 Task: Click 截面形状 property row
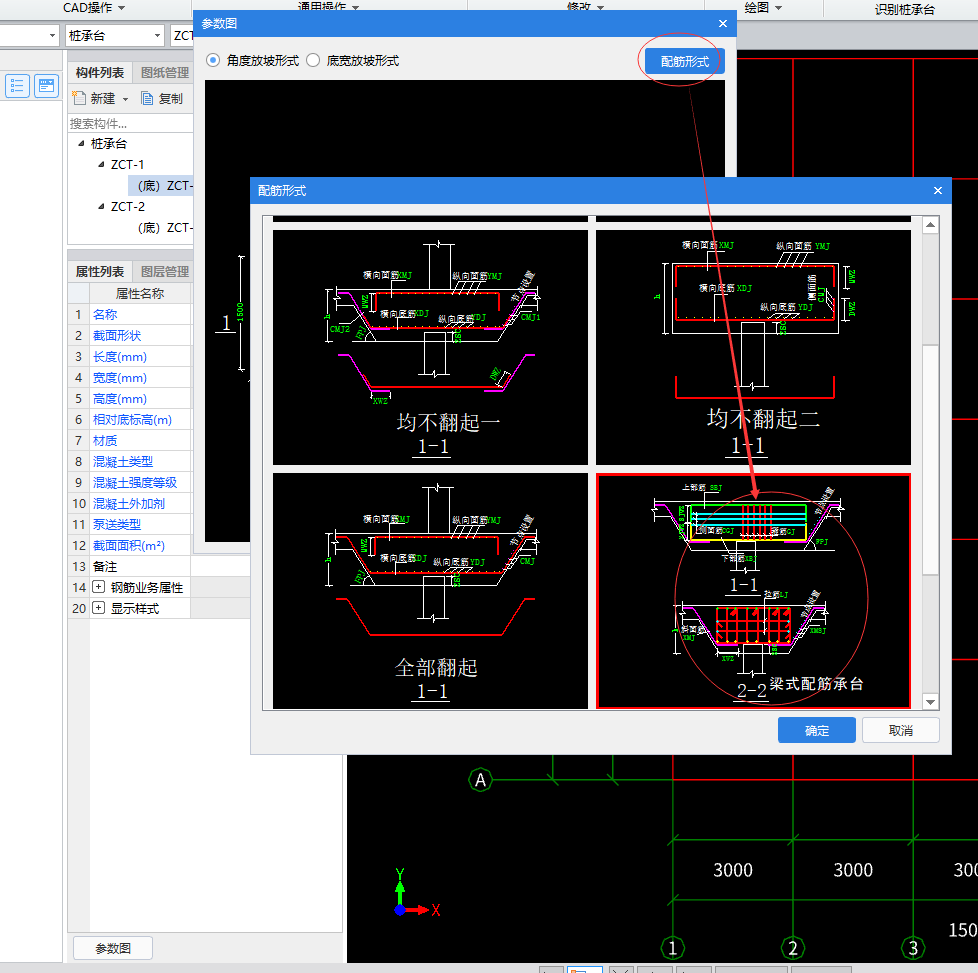tap(129, 336)
